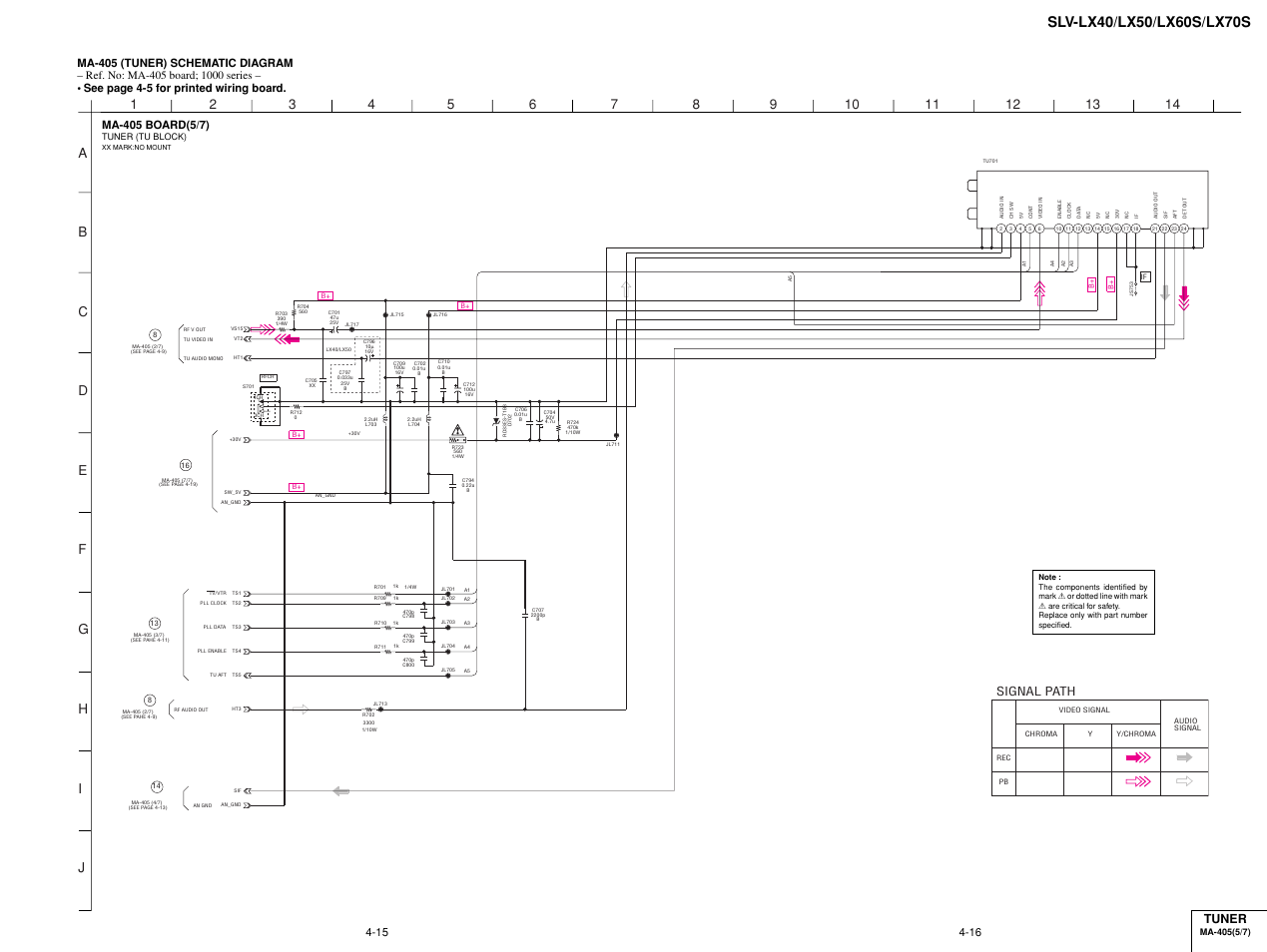Click page number 4-15
The height and width of the screenshot is (952, 1267).
click(376, 932)
